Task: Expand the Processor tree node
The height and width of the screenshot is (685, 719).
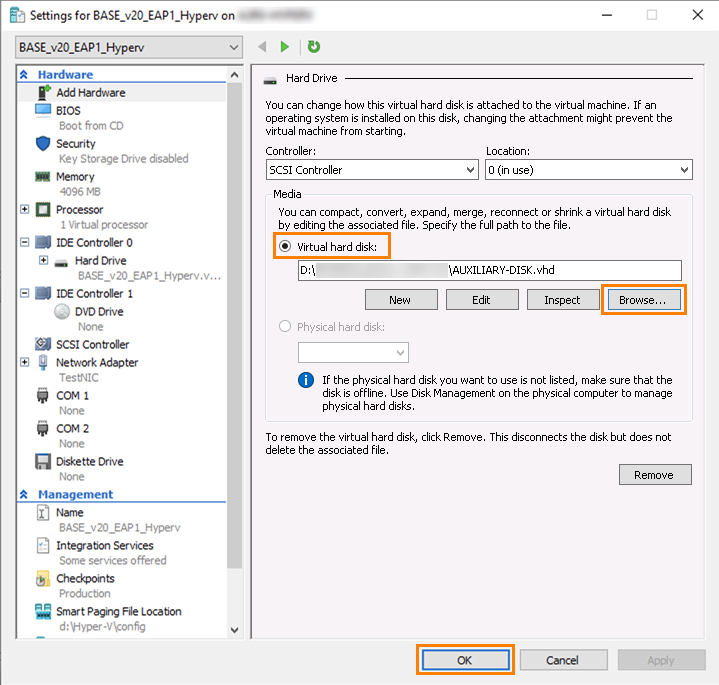Action: click(x=25, y=209)
